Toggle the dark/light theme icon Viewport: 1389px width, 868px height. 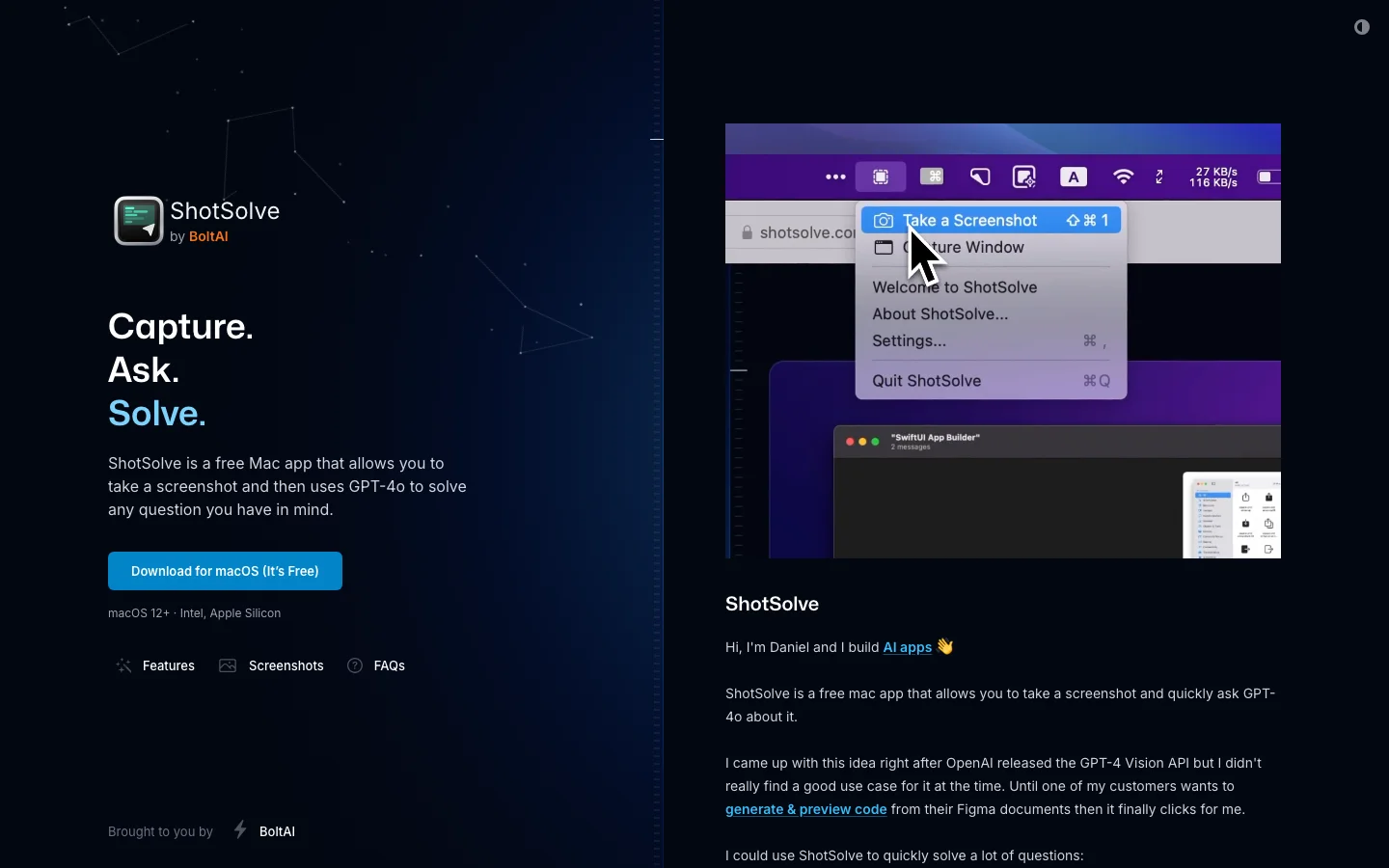pyautogui.click(x=1362, y=28)
